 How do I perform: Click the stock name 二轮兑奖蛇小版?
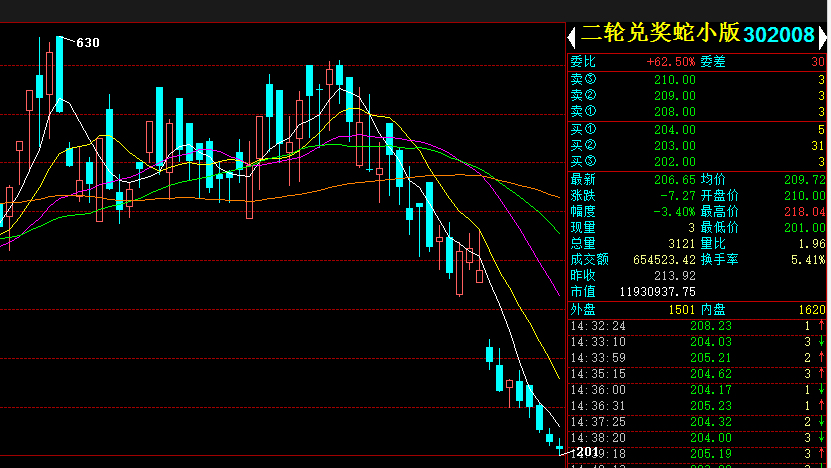pos(660,33)
